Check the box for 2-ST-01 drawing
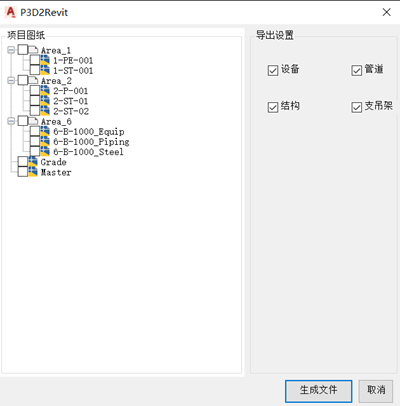The width and height of the screenshot is (400, 406). (x=35, y=101)
